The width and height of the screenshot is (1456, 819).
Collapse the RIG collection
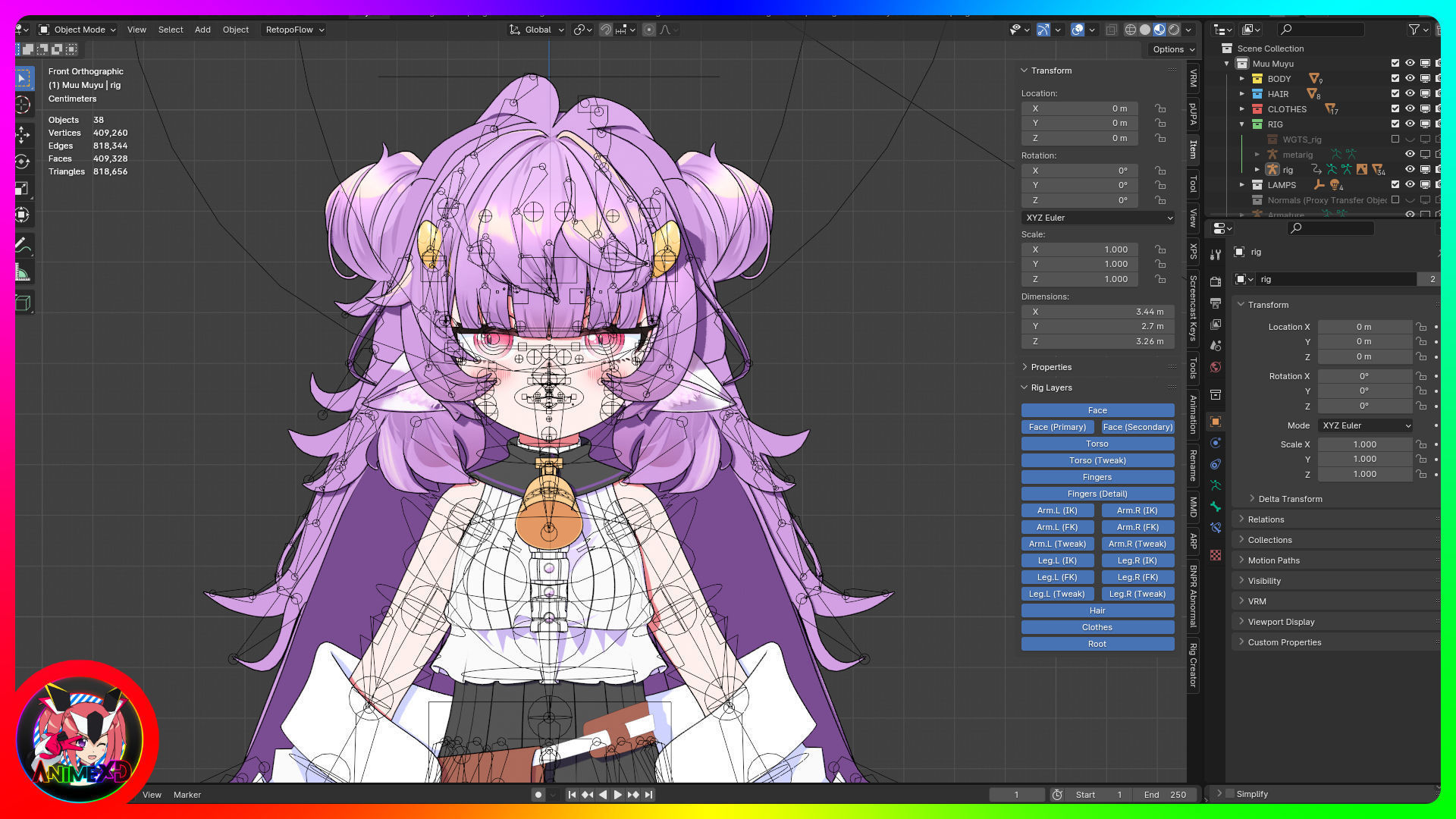1242,124
